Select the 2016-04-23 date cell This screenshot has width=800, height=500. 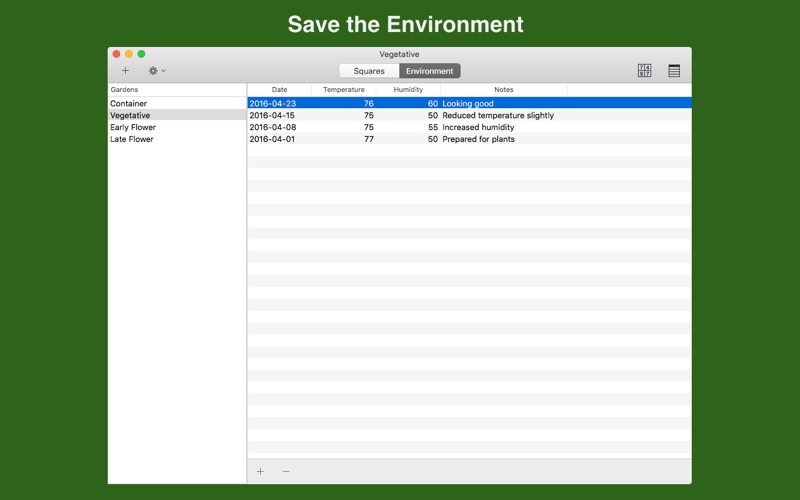coord(272,103)
